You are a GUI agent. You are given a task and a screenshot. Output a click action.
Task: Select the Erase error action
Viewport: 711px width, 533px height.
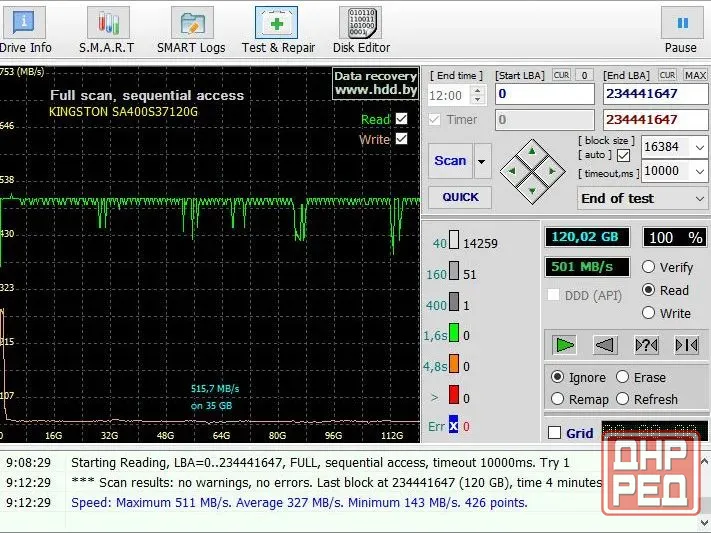click(x=623, y=377)
